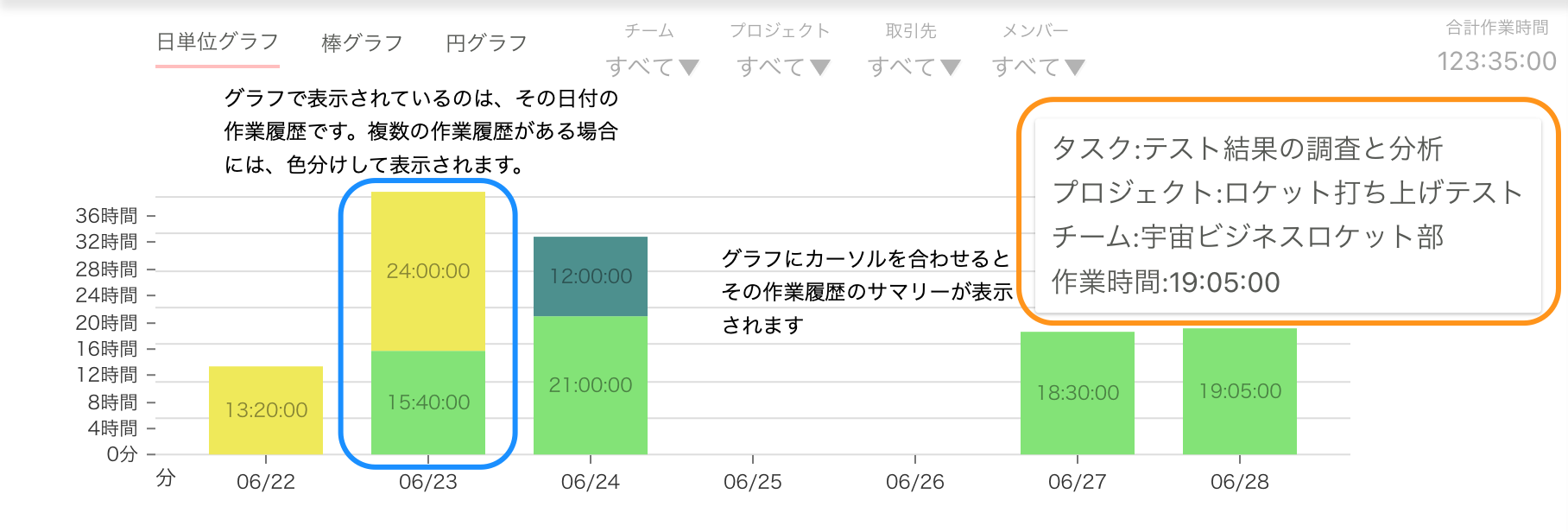Click the 36時間 label on the y-axis

106,216
